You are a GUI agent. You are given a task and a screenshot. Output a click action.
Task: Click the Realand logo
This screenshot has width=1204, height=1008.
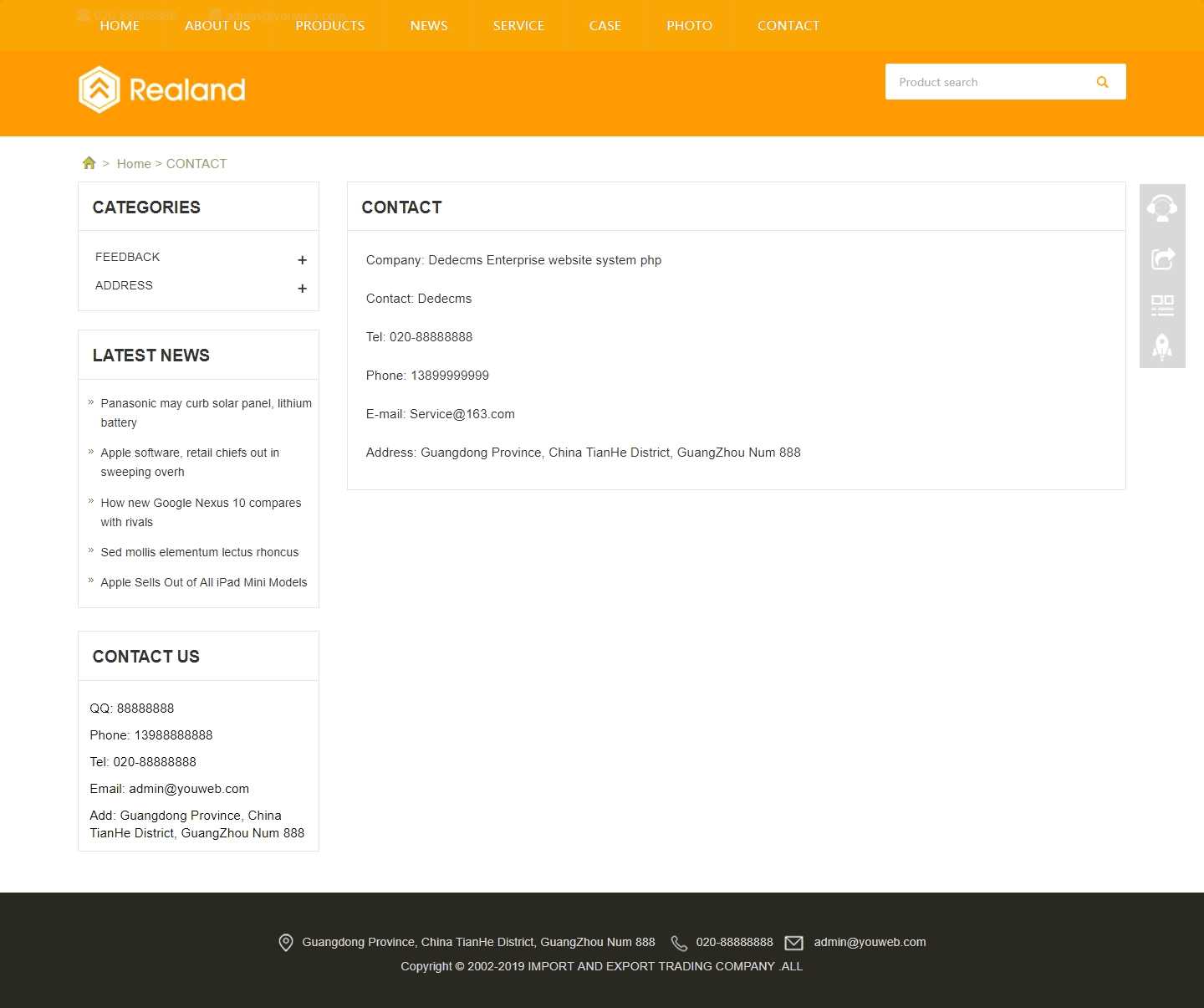pos(162,90)
